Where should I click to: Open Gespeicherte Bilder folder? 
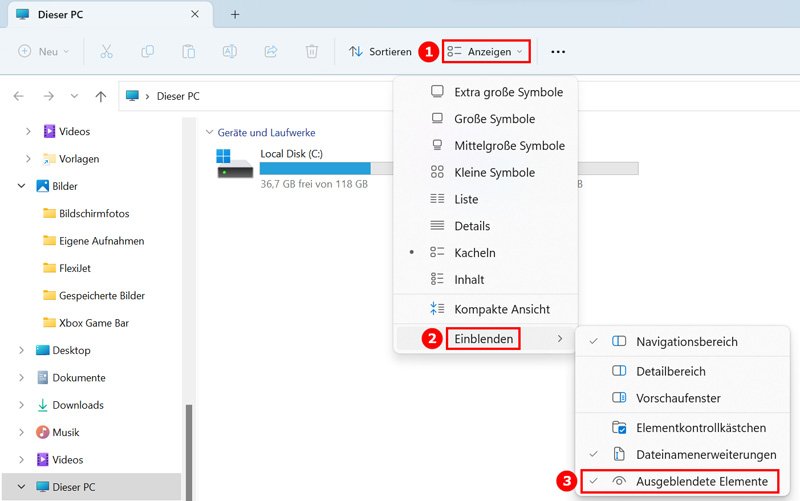[94, 296]
